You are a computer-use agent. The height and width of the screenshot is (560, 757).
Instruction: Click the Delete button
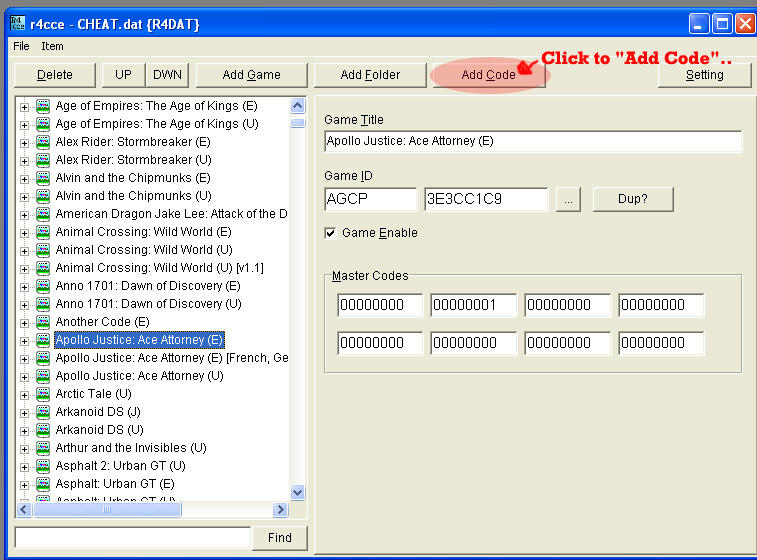tap(55, 75)
